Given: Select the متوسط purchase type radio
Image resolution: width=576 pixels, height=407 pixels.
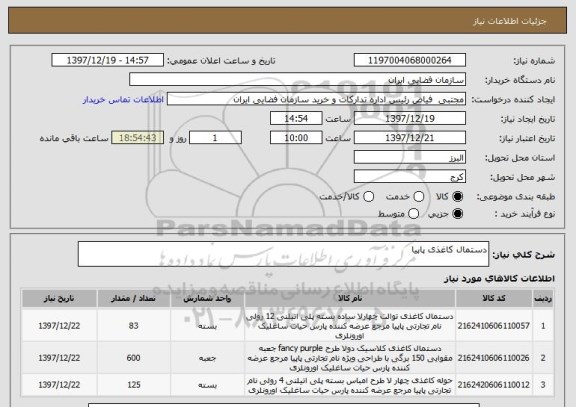Looking at the screenshot, I should (413, 214).
